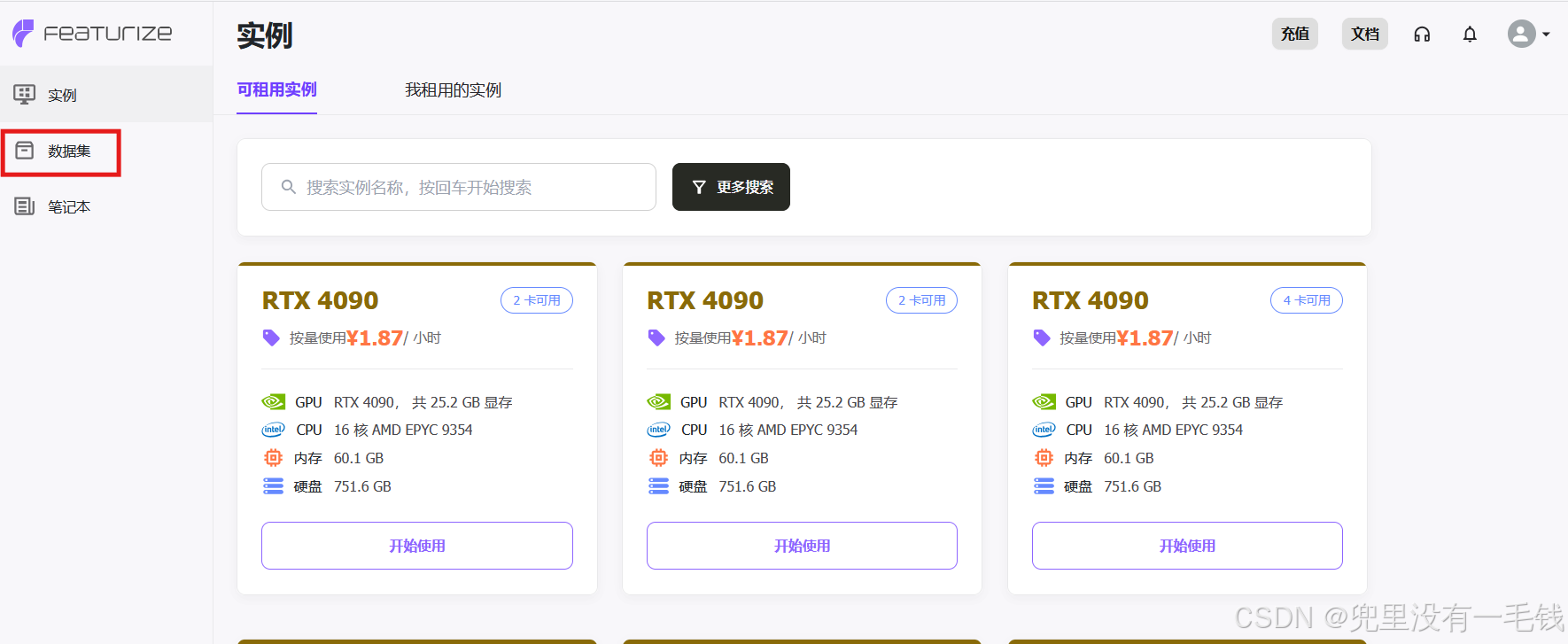Switch to the 我租用的实例 tab

(x=453, y=90)
